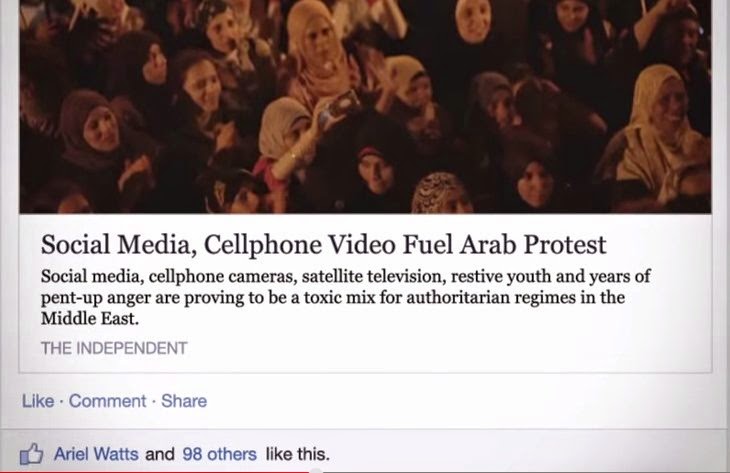View the 98 others who liked this
Screen dimensions: 730x473
(x=219, y=454)
